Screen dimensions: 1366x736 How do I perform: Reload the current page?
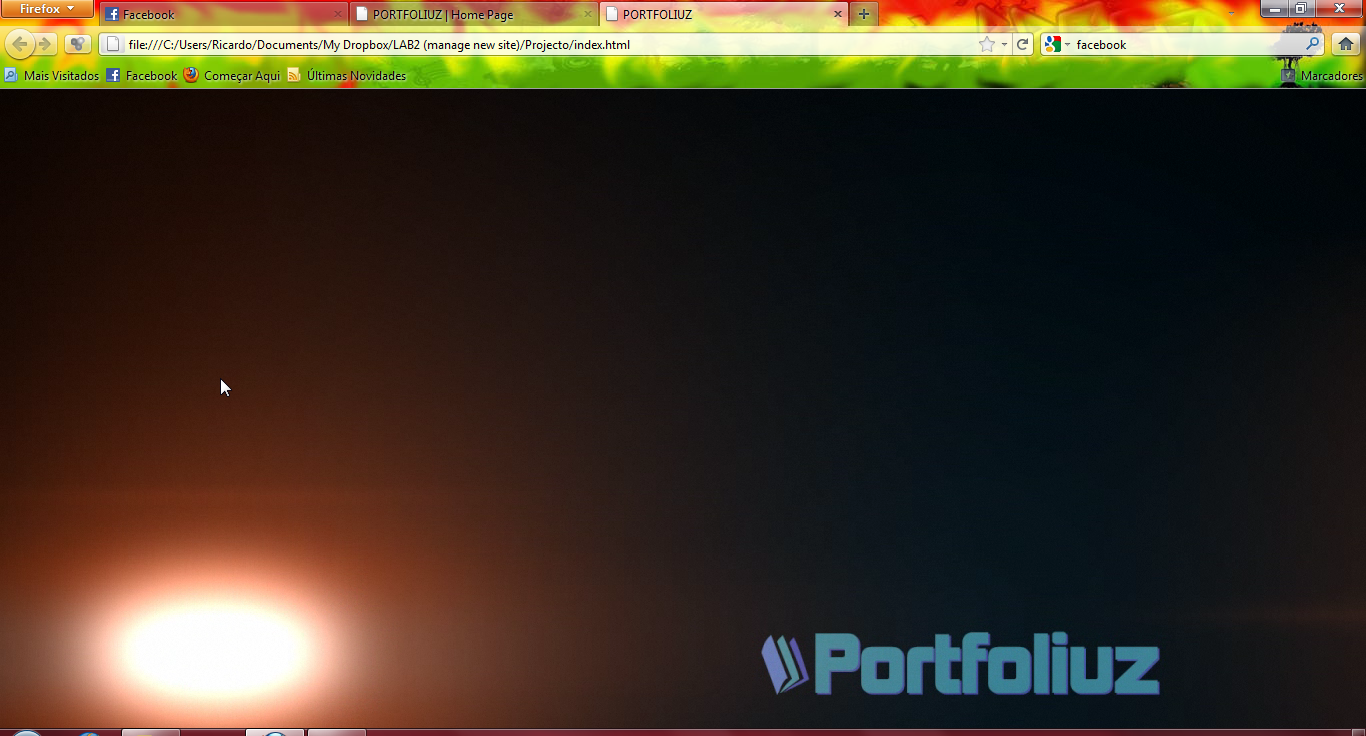click(x=1022, y=44)
